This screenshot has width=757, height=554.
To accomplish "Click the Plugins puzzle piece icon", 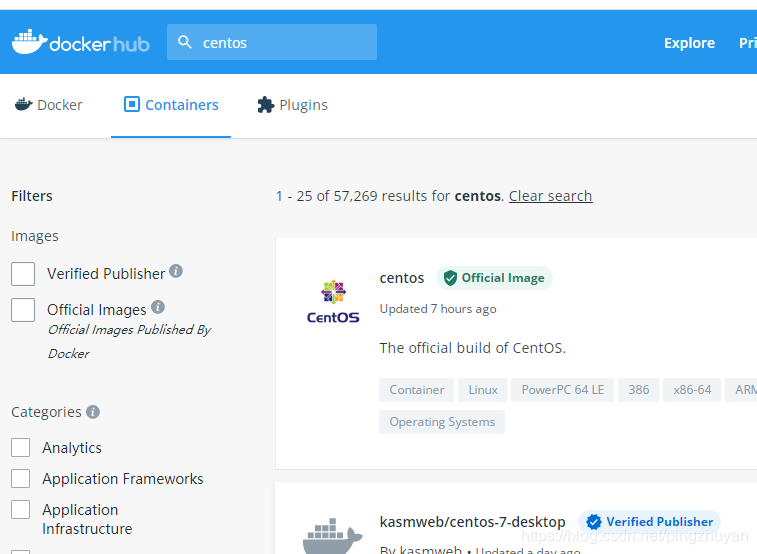I will [x=266, y=105].
